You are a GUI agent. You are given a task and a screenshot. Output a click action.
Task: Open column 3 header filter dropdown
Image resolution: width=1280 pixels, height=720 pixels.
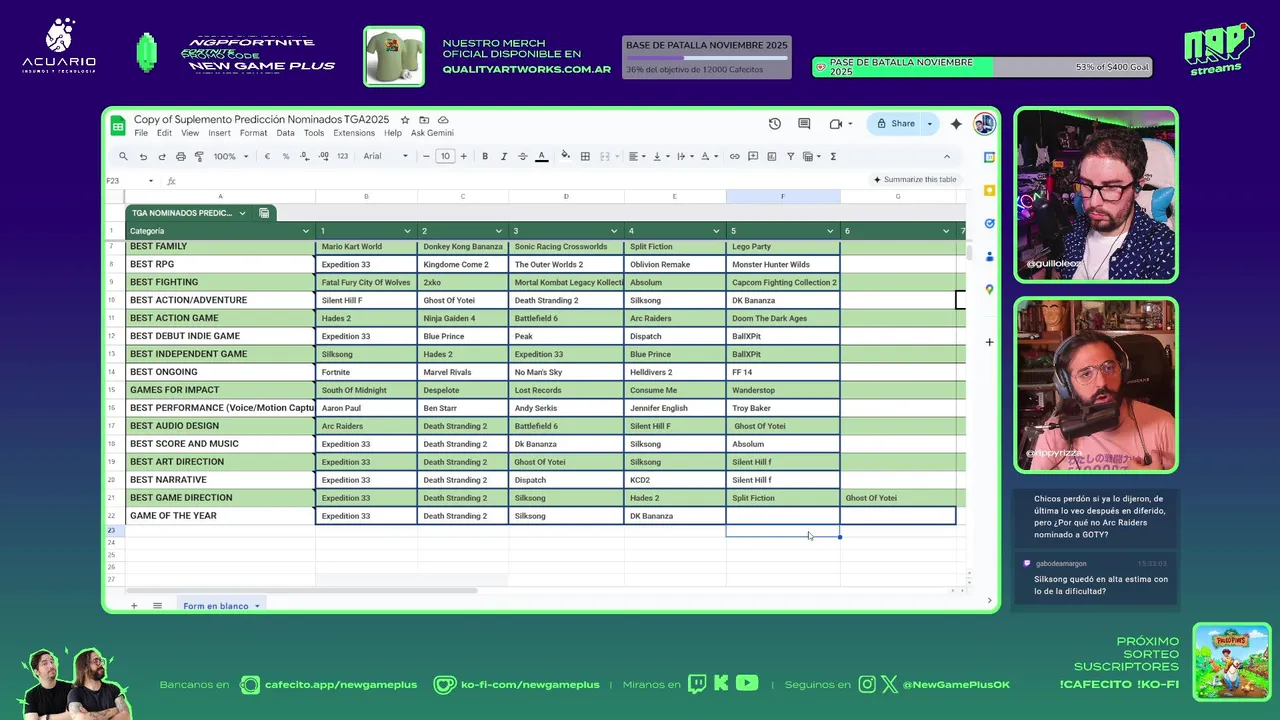615,231
